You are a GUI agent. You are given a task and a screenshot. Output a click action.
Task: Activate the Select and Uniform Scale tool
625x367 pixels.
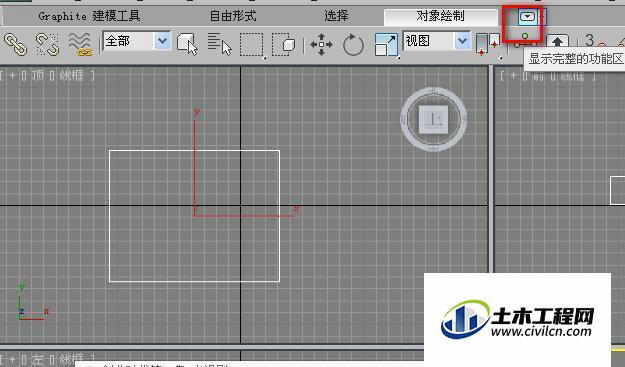click(386, 44)
